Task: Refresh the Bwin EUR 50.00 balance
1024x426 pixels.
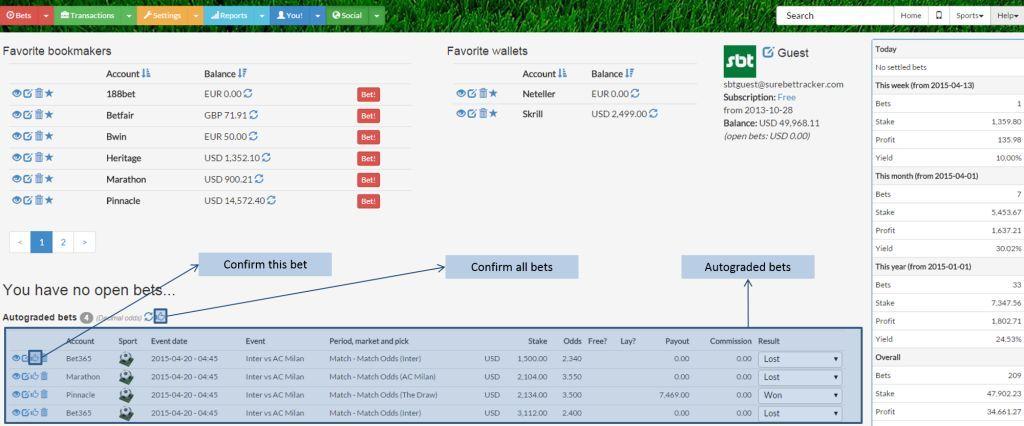Action: coord(253,136)
